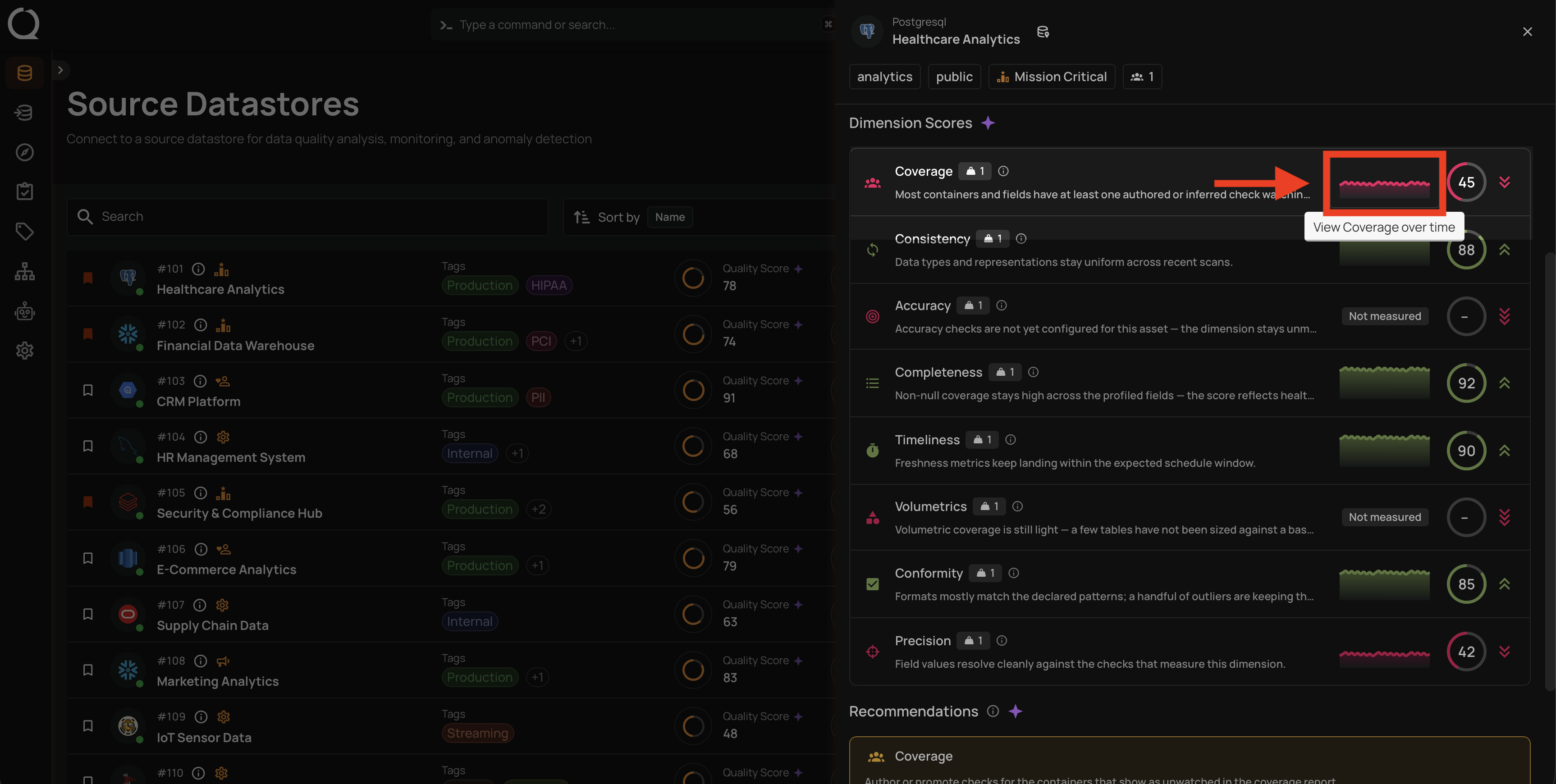Click info icon next to Accuracy

[1002, 305]
